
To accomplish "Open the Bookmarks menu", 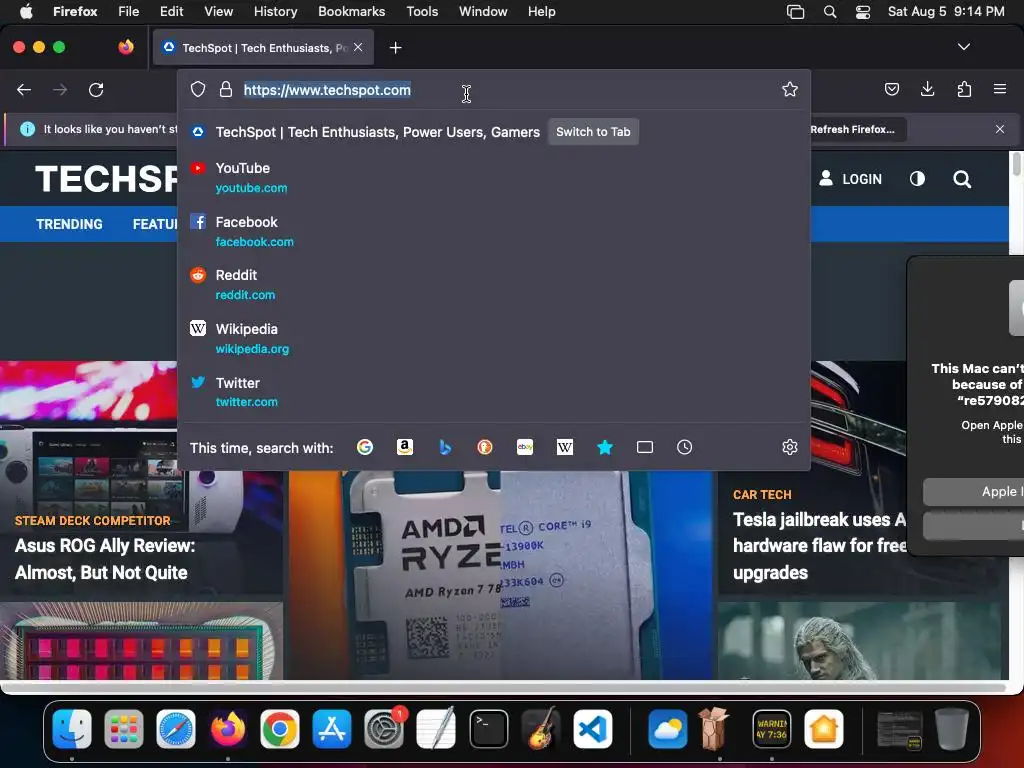I will click(351, 12).
